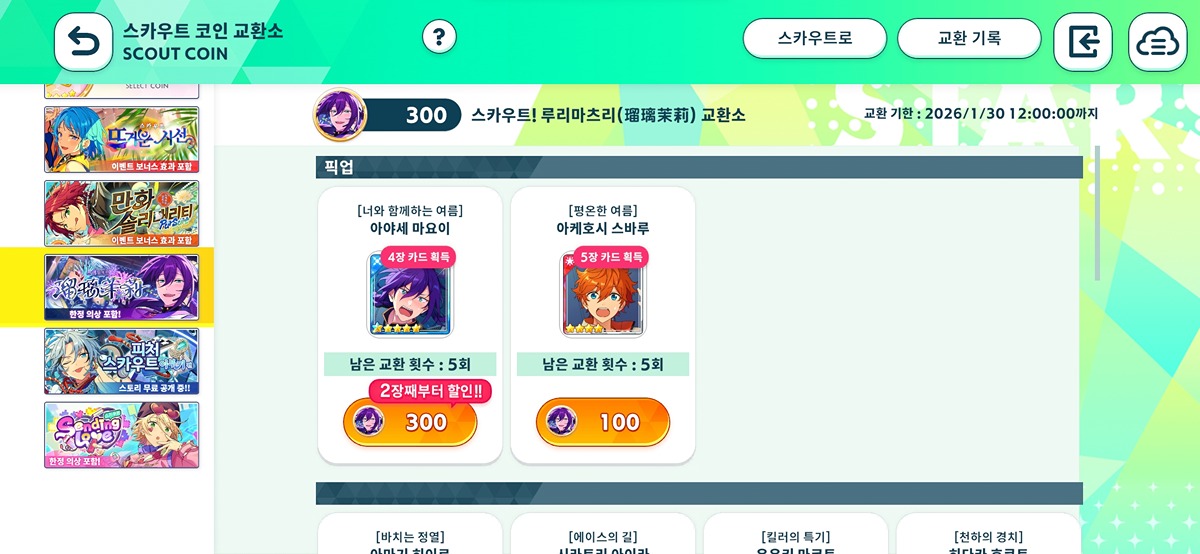Select the Sending Love banner
Viewport: 1200px width, 554px height.
click(x=122, y=435)
